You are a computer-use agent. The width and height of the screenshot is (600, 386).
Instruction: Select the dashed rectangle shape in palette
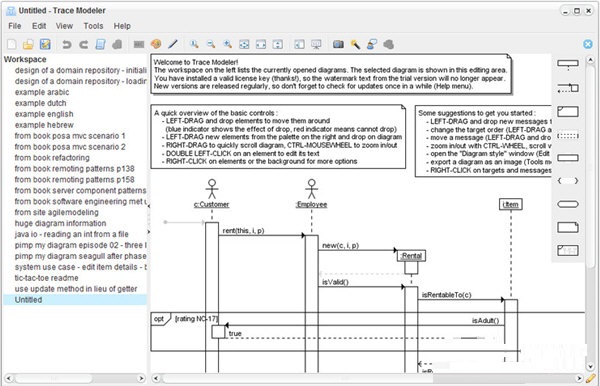click(x=568, y=136)
